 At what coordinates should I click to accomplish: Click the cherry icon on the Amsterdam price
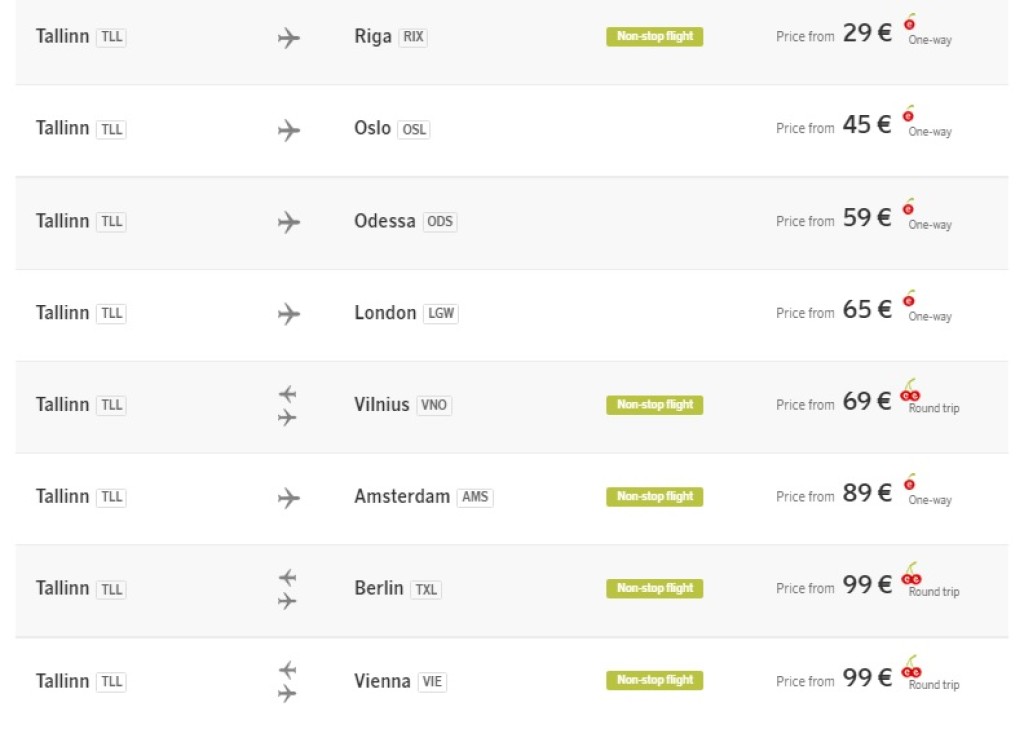coord(909,482)
